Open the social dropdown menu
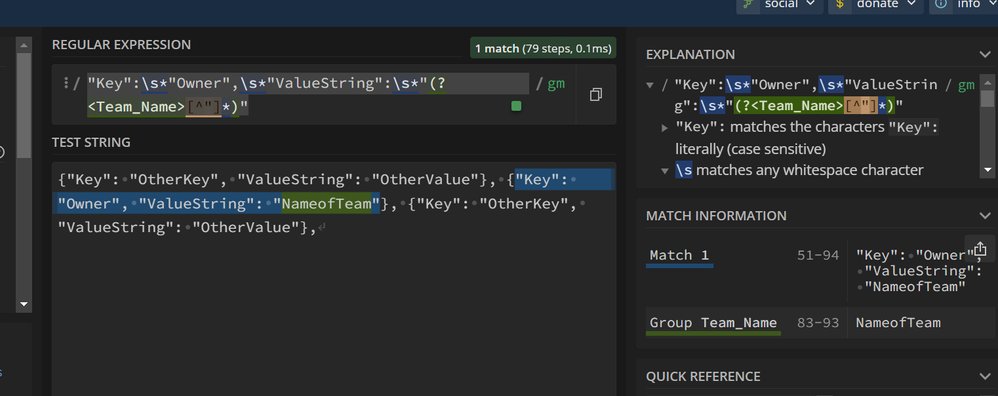 pos(780,4)
